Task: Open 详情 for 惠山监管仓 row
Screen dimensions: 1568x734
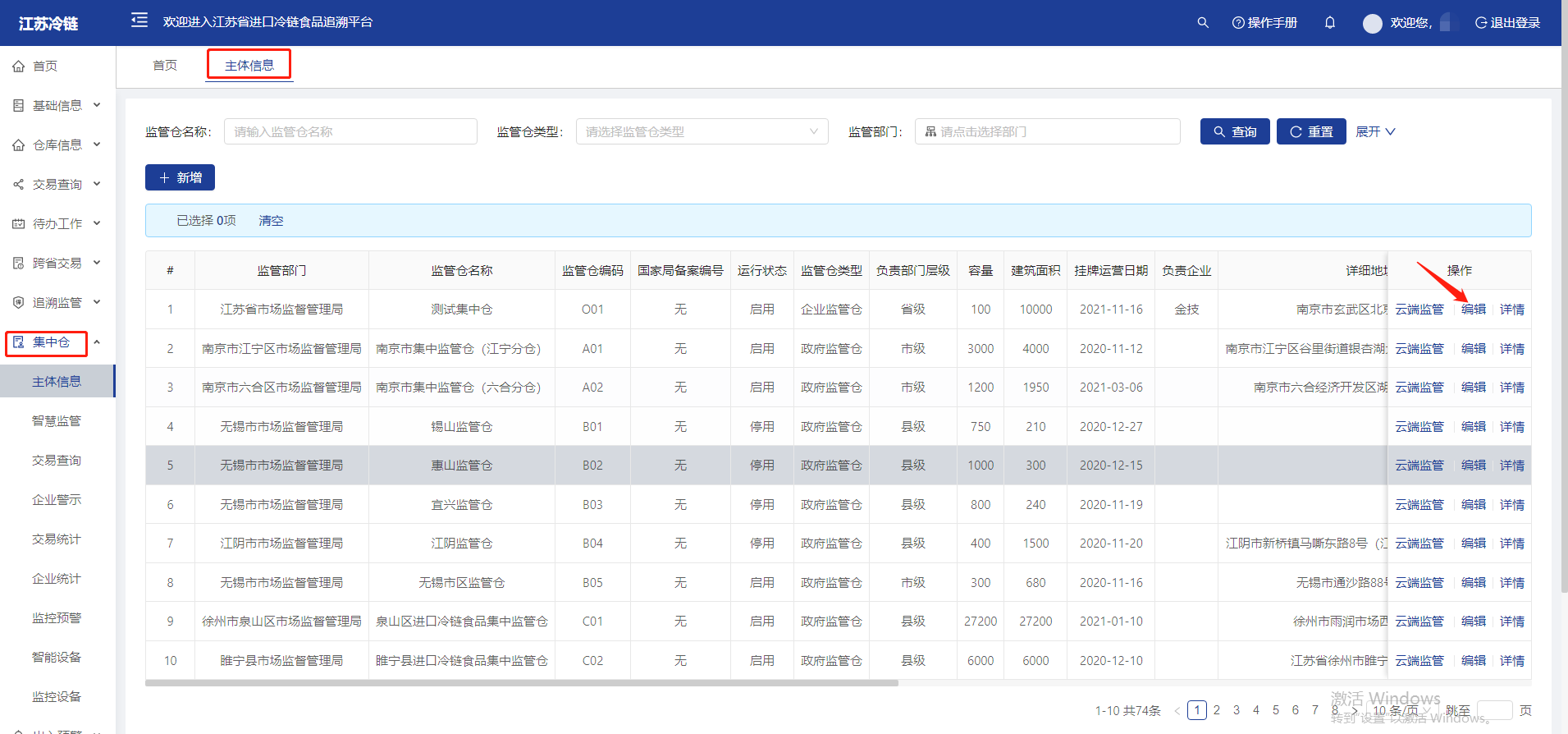Action: (x=1511, y=466)
